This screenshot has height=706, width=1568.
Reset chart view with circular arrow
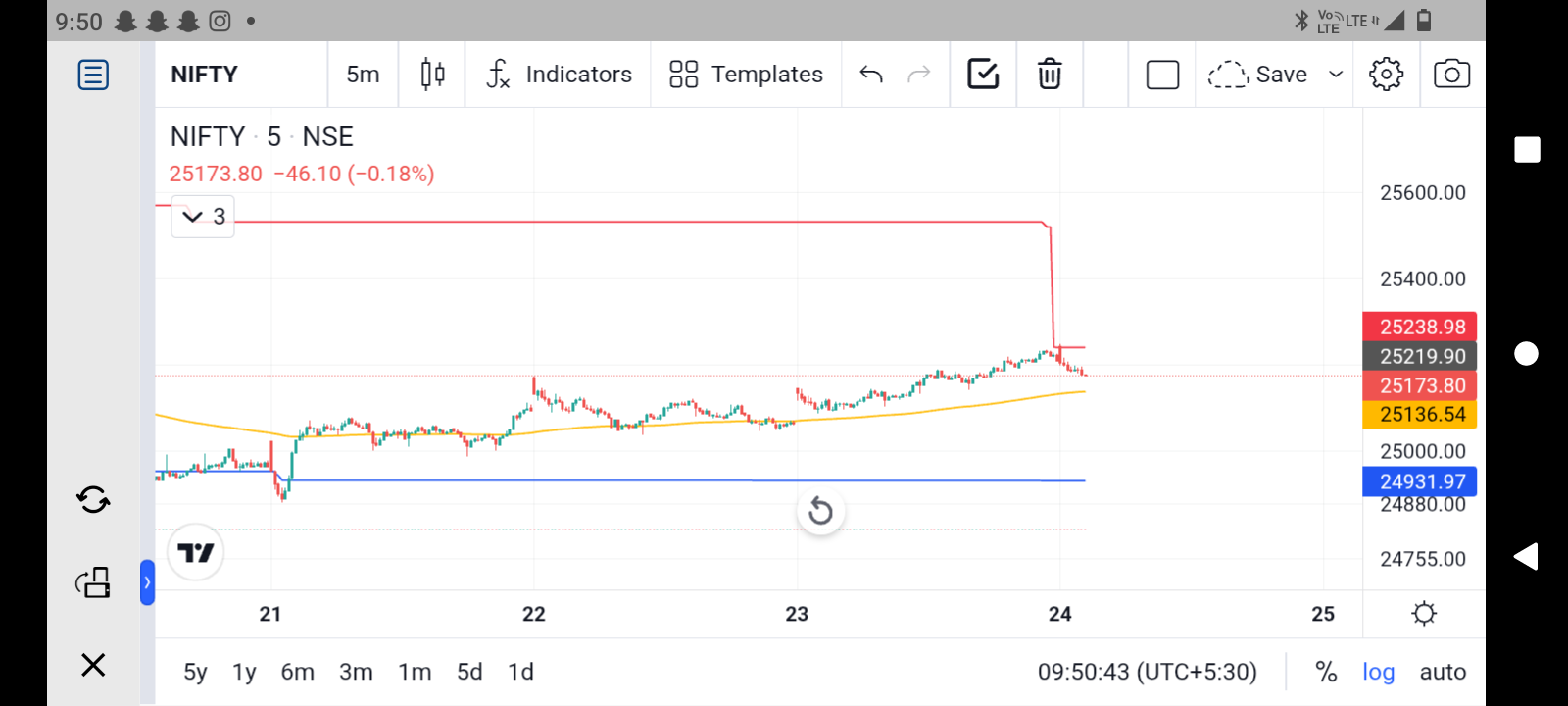click(x=821, y=511)
